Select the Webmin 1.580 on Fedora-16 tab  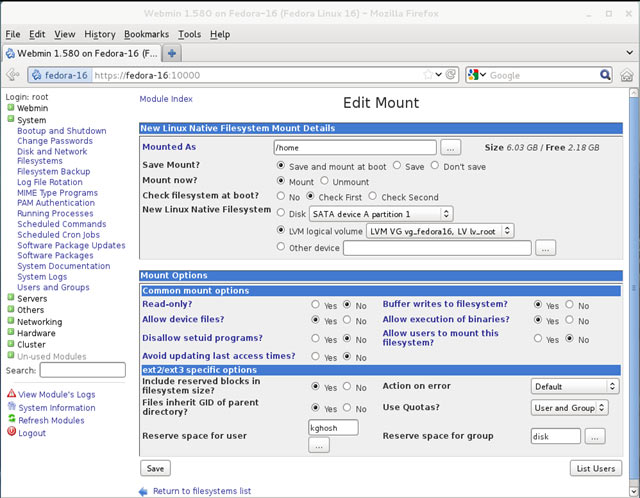point(82,53)
